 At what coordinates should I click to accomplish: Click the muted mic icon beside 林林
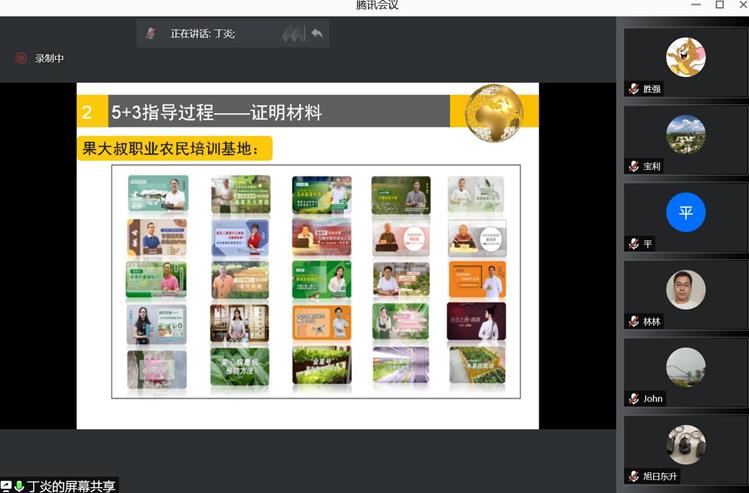634,321
